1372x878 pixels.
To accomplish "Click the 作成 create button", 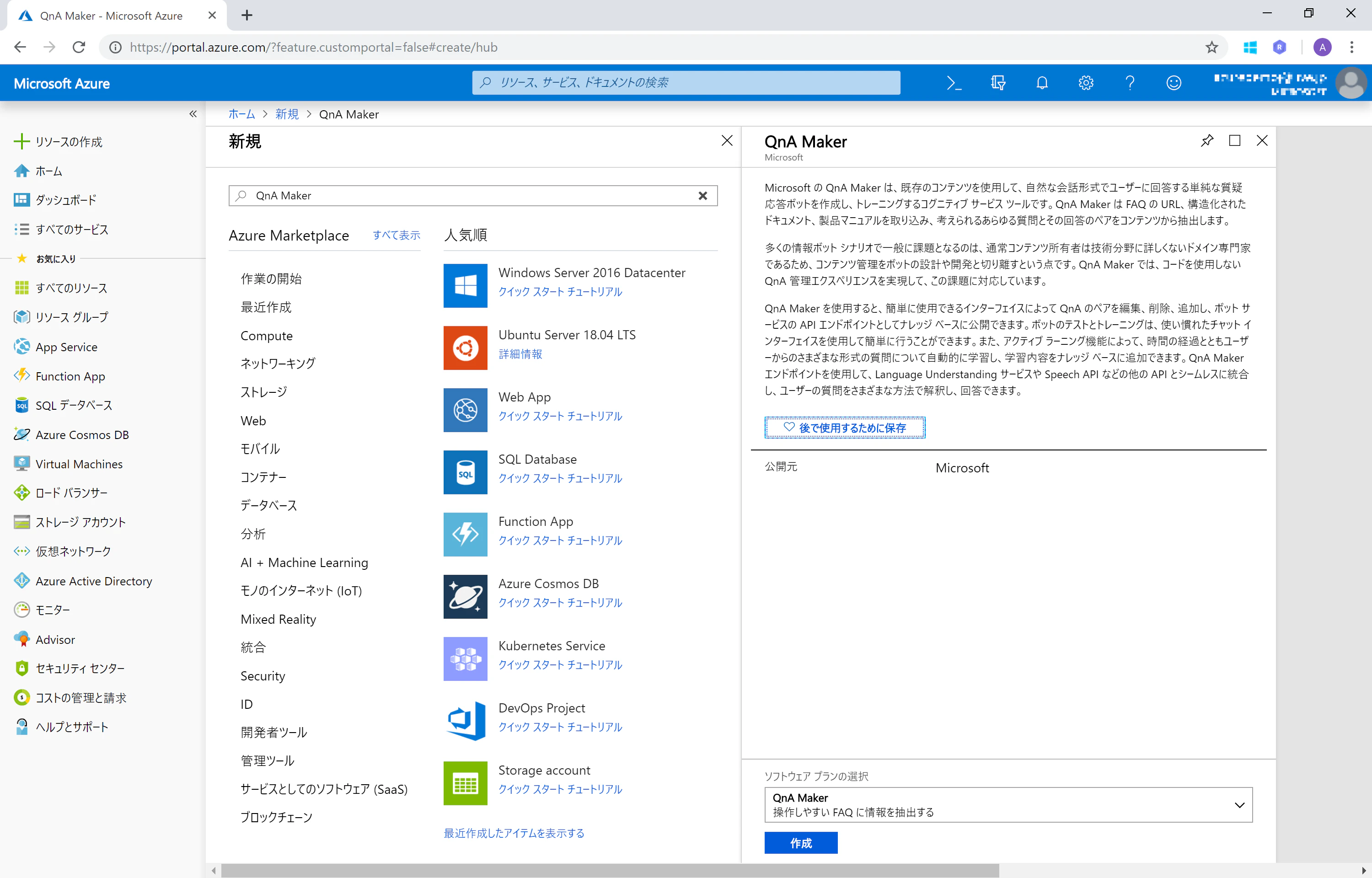I will tap(800, 842).
